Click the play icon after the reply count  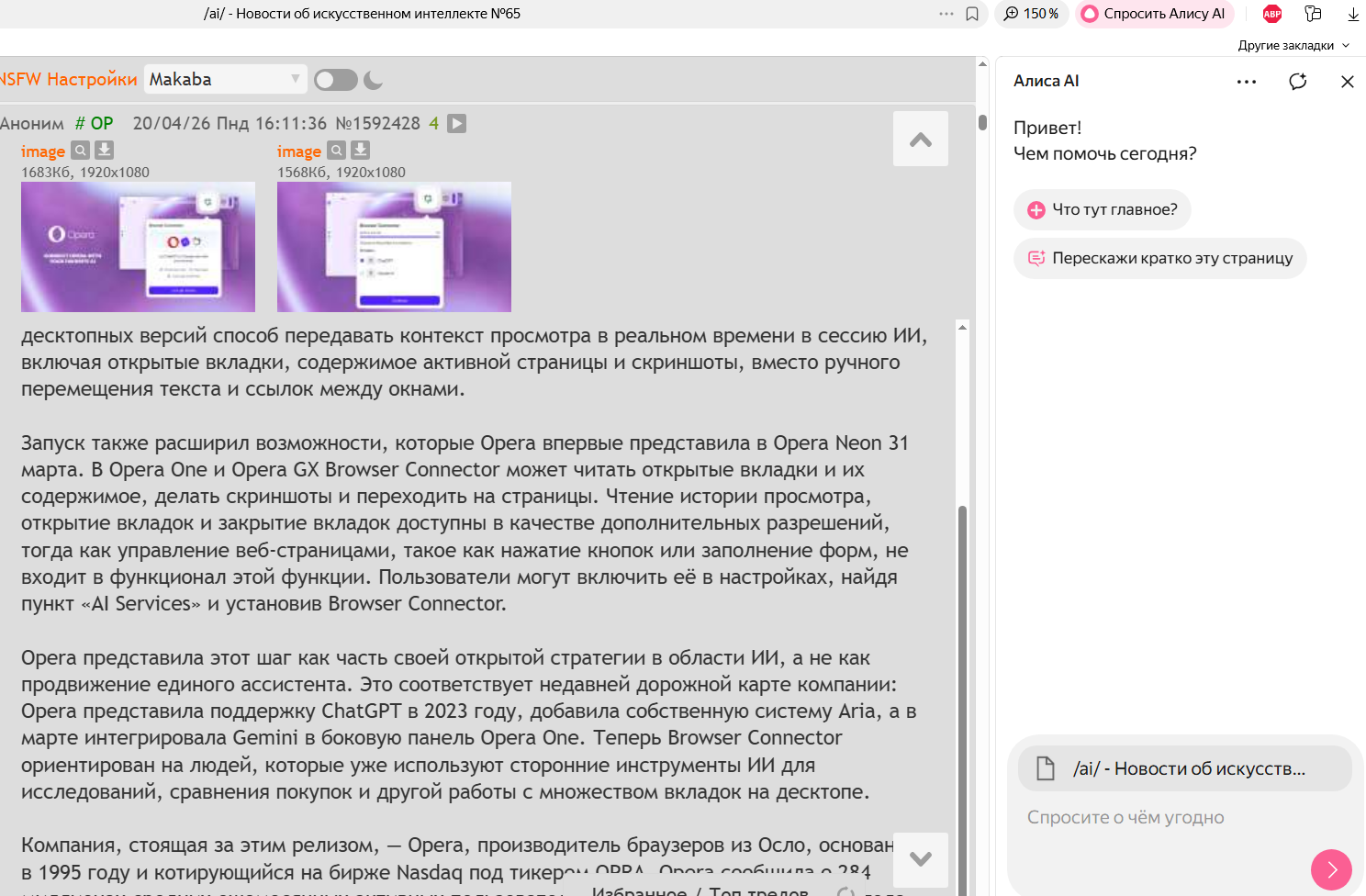click(456, 123)
